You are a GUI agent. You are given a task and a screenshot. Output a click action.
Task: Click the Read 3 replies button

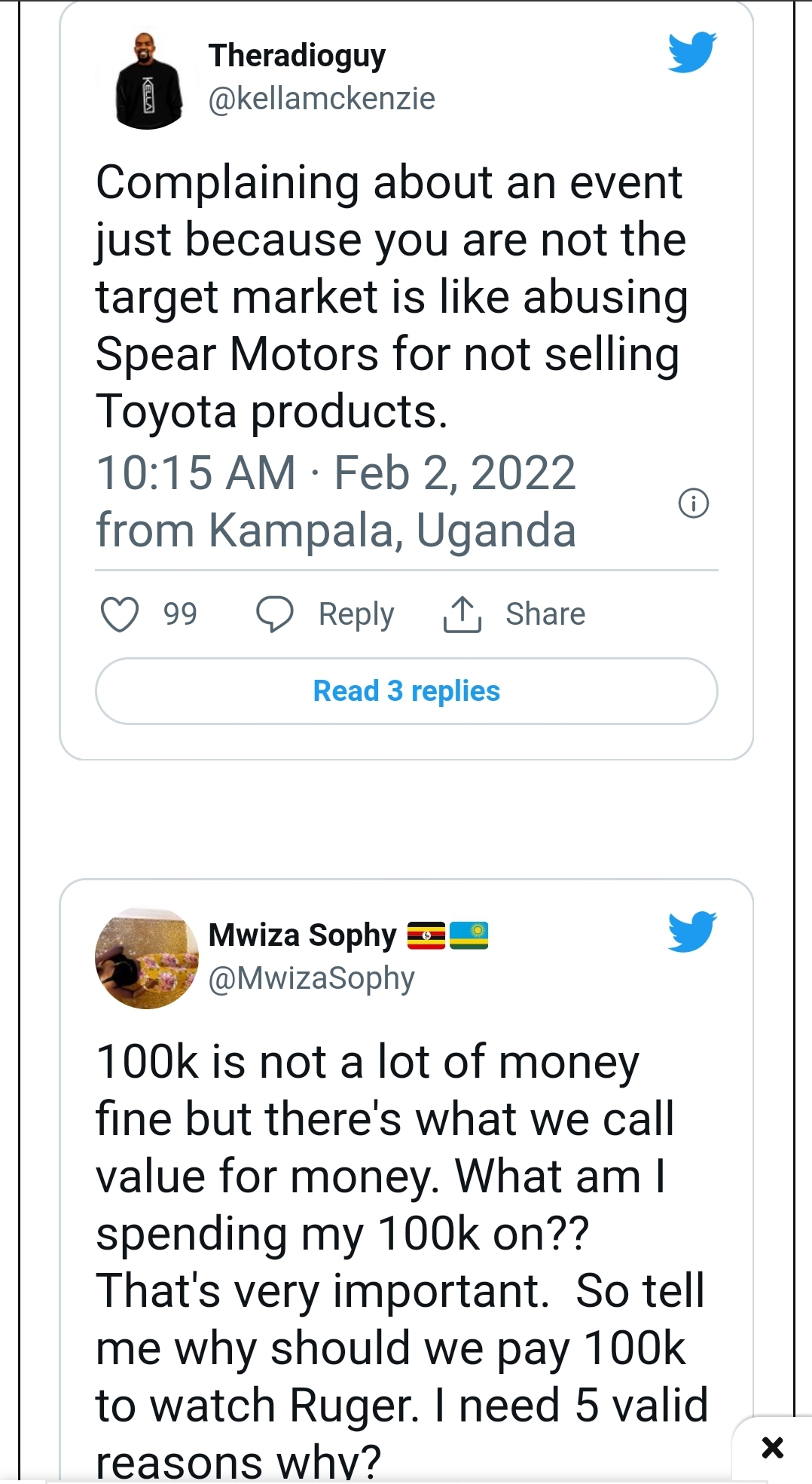tap(407, 691)
